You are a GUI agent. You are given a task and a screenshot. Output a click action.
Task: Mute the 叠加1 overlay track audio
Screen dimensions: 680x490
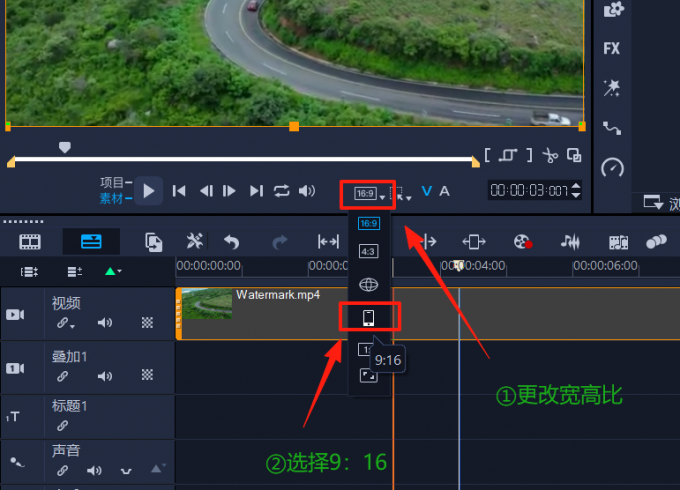[x=105, y=376]
